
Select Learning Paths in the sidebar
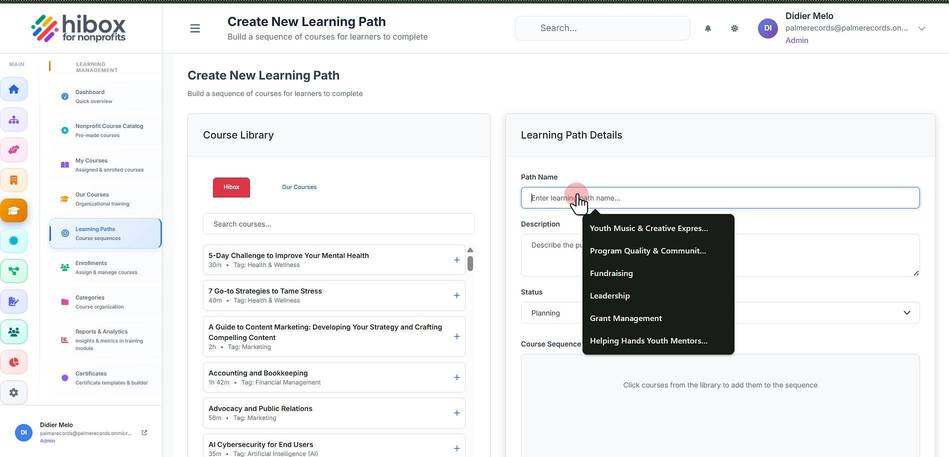pos(105,233)
